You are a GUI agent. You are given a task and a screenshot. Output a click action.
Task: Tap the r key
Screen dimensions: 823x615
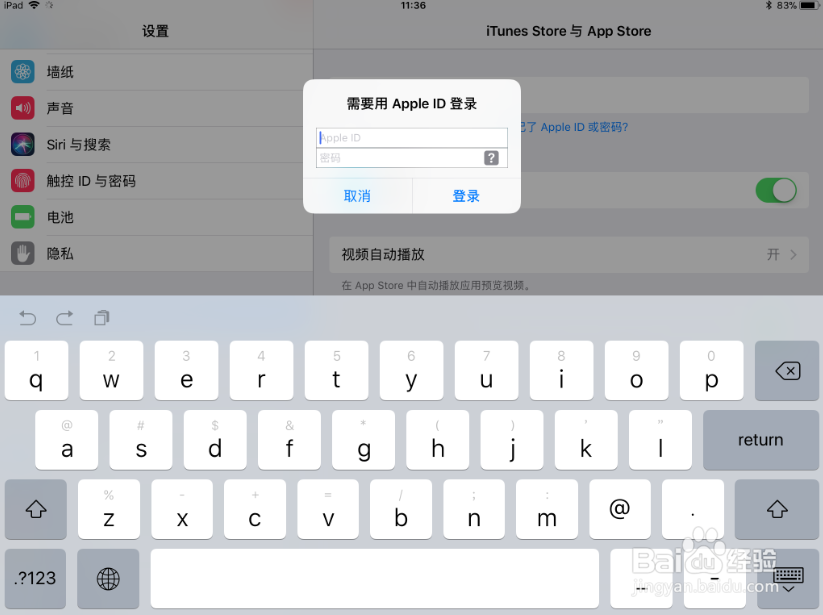(x=261, y=371)
